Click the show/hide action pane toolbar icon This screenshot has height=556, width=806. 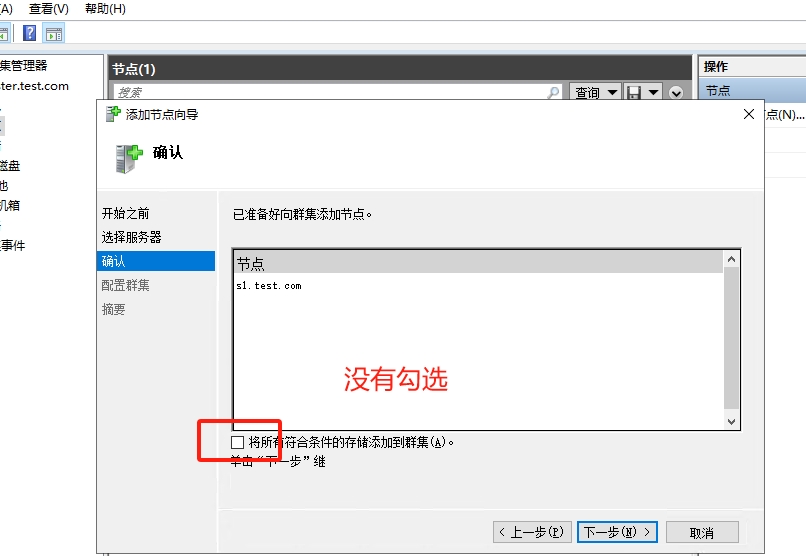(54, 34)
